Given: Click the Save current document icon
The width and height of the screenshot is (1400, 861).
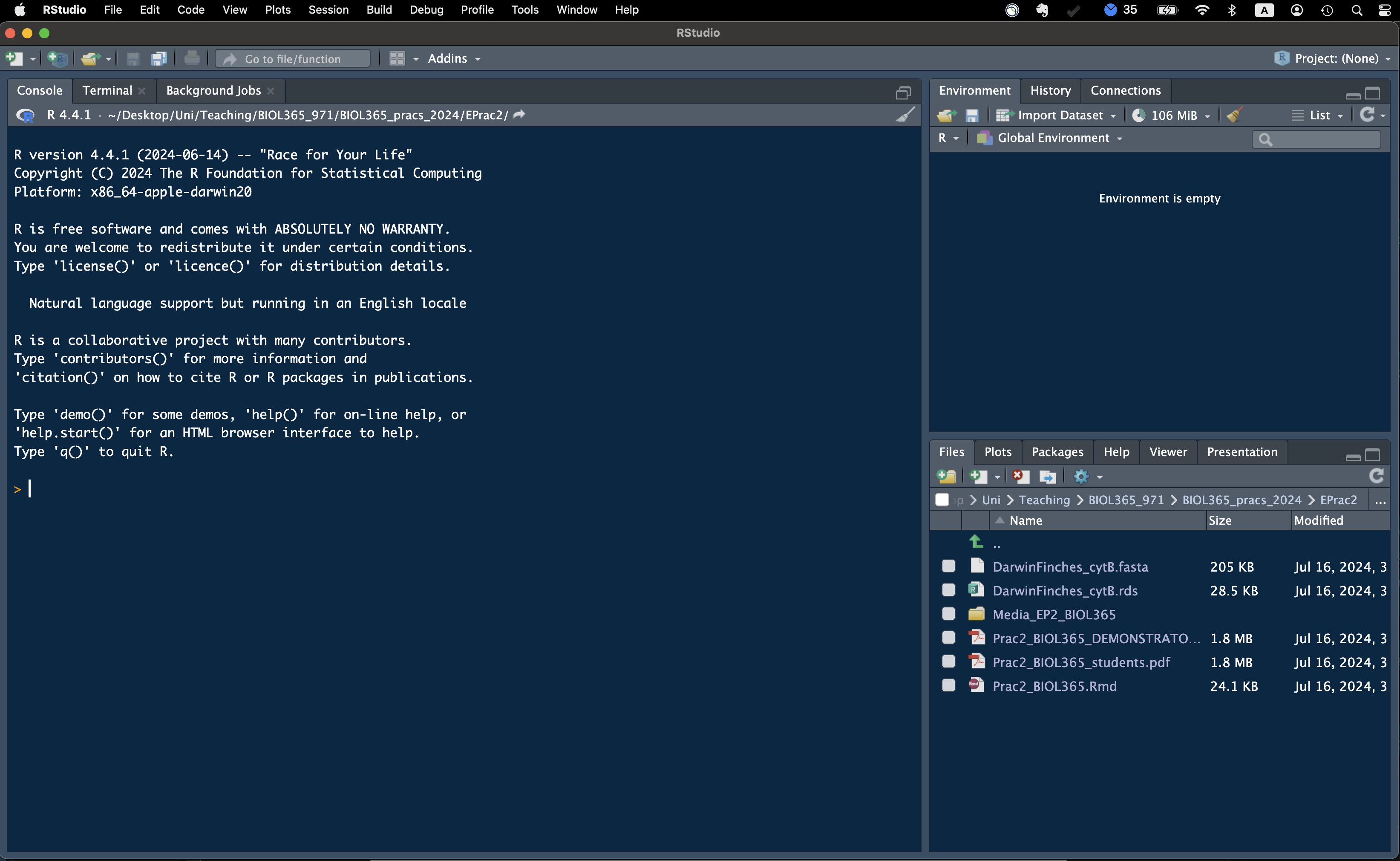Looking at the screenshot, I should coord(133,59).
